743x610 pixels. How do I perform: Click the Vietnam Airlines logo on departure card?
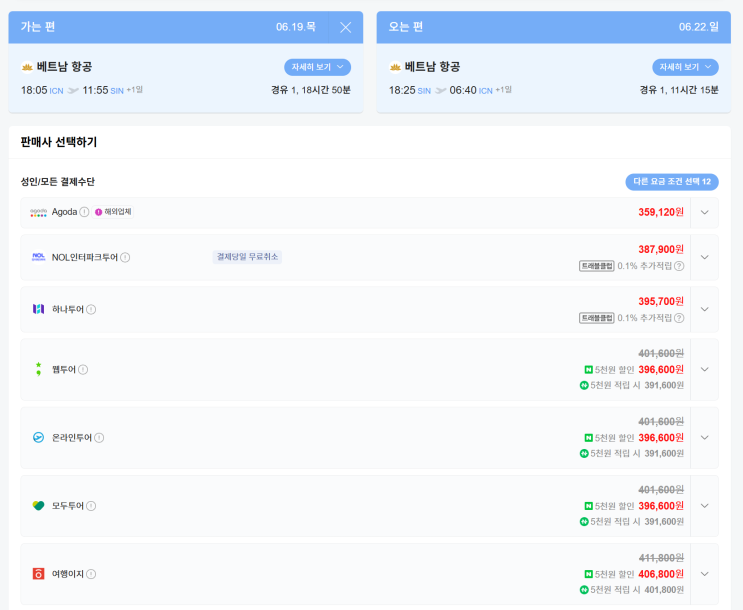[27, 67]
